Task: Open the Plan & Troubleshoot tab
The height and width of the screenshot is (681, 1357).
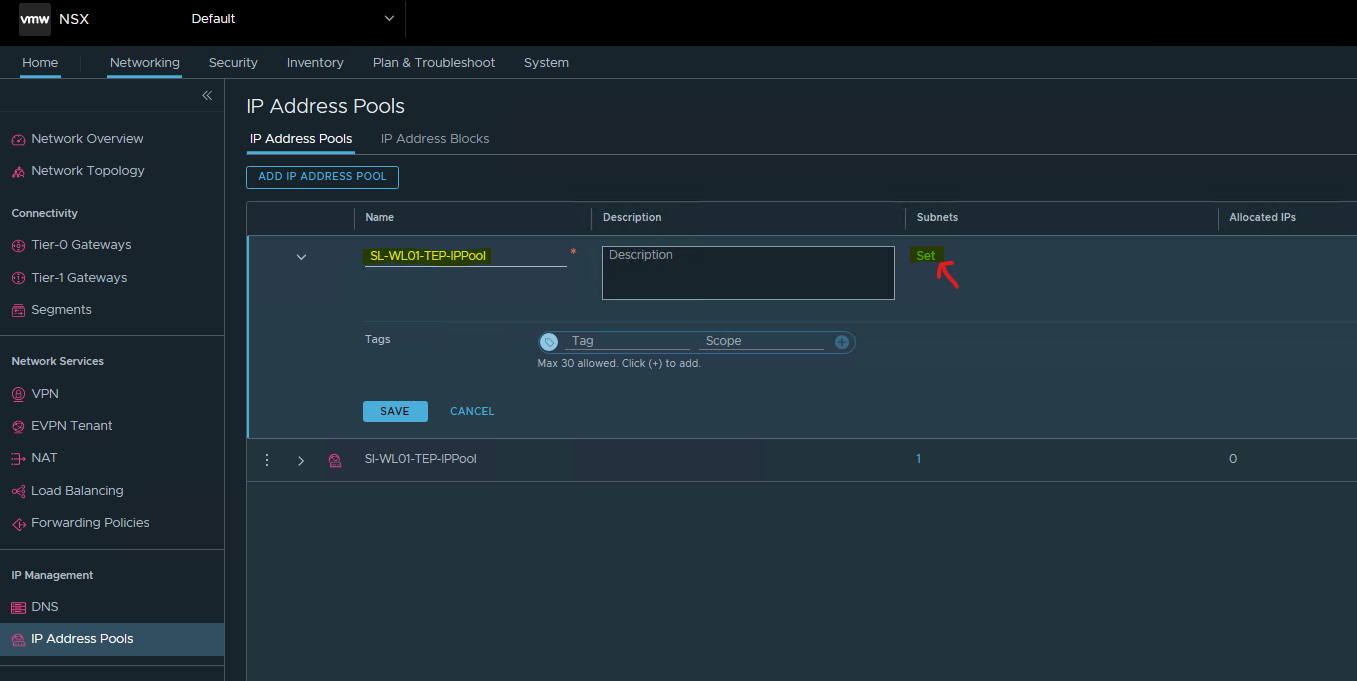Action: click(434, 62)
